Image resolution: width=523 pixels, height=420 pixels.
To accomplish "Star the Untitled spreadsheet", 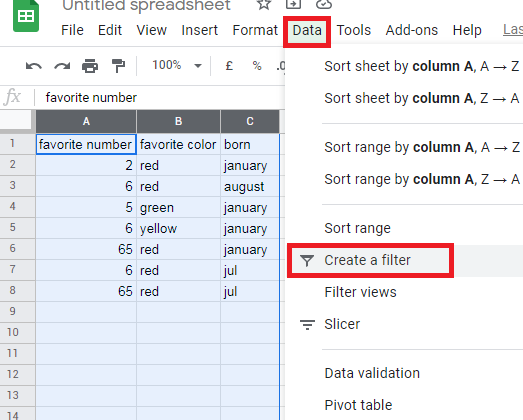I will click(264, 4).
